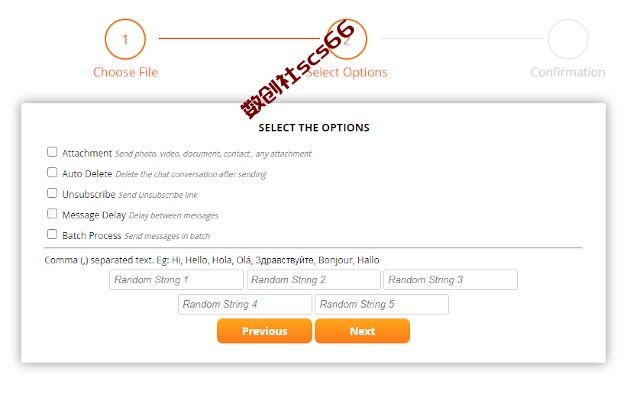Enable the Attachment checkbox
This screenshot has width=640, height=400.
click(52, 152)
